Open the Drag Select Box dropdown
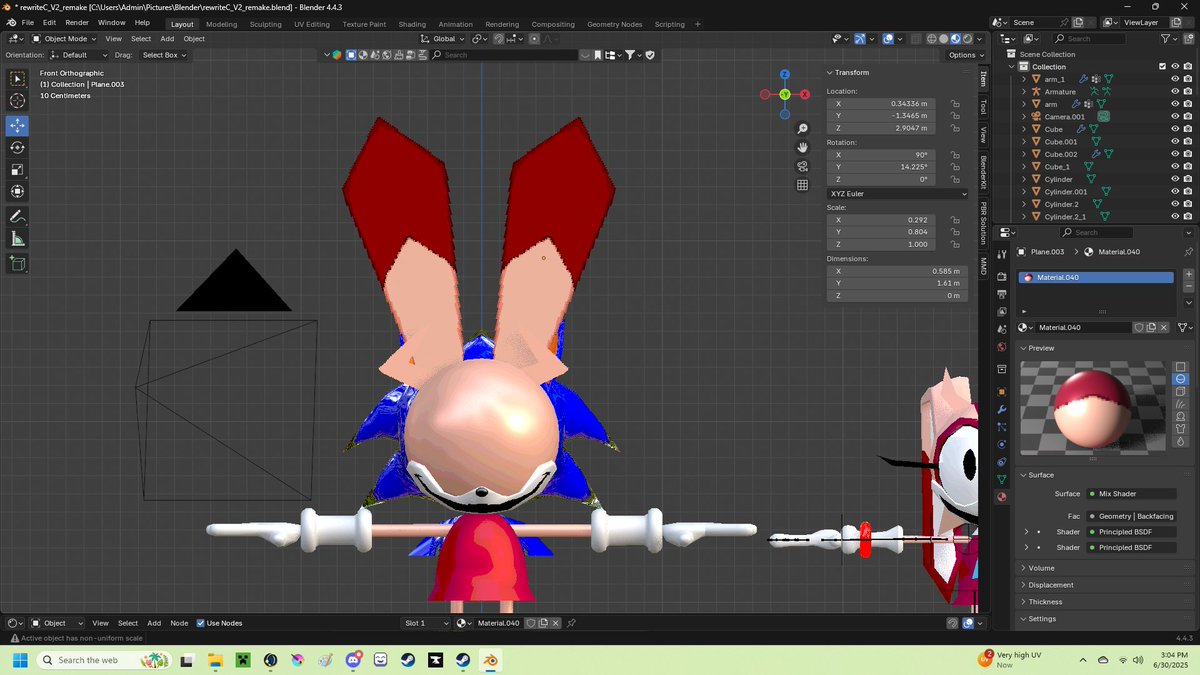This screenshot has width=1200, height=675. (x=164, y=55)
